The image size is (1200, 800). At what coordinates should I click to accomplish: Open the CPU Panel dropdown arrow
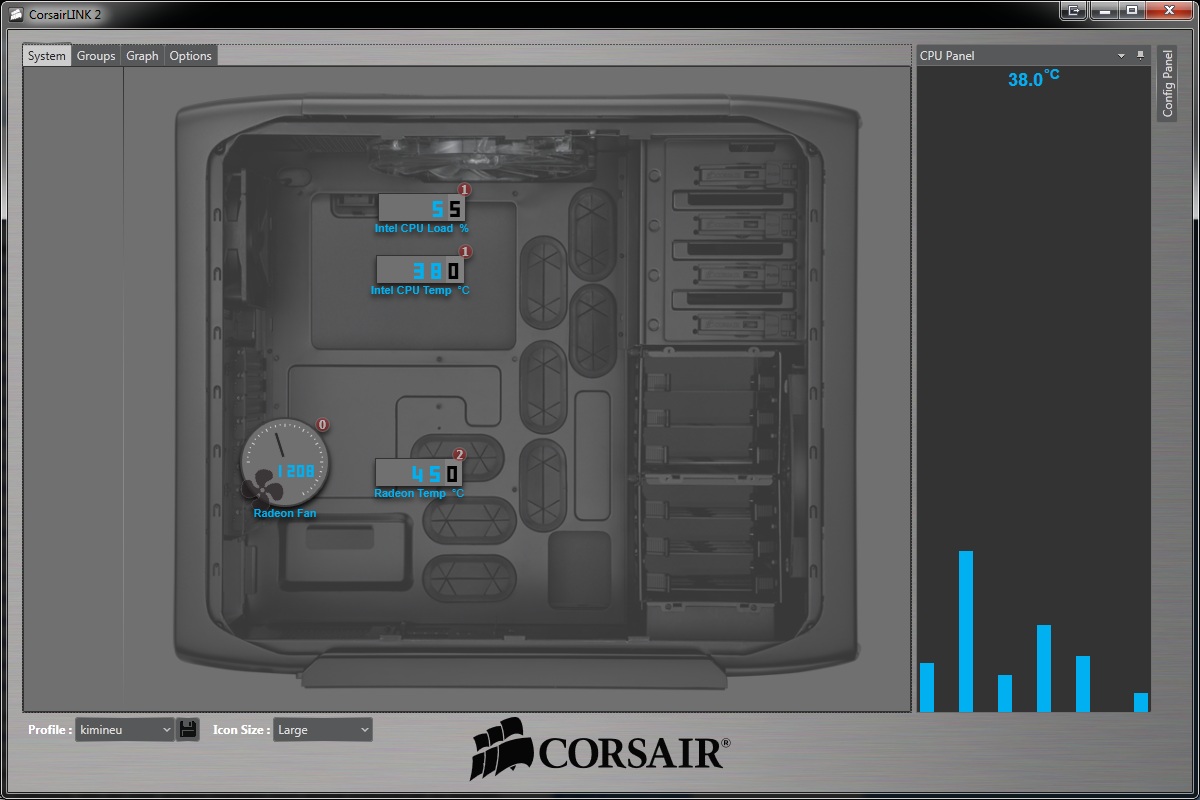[1121, 56]
